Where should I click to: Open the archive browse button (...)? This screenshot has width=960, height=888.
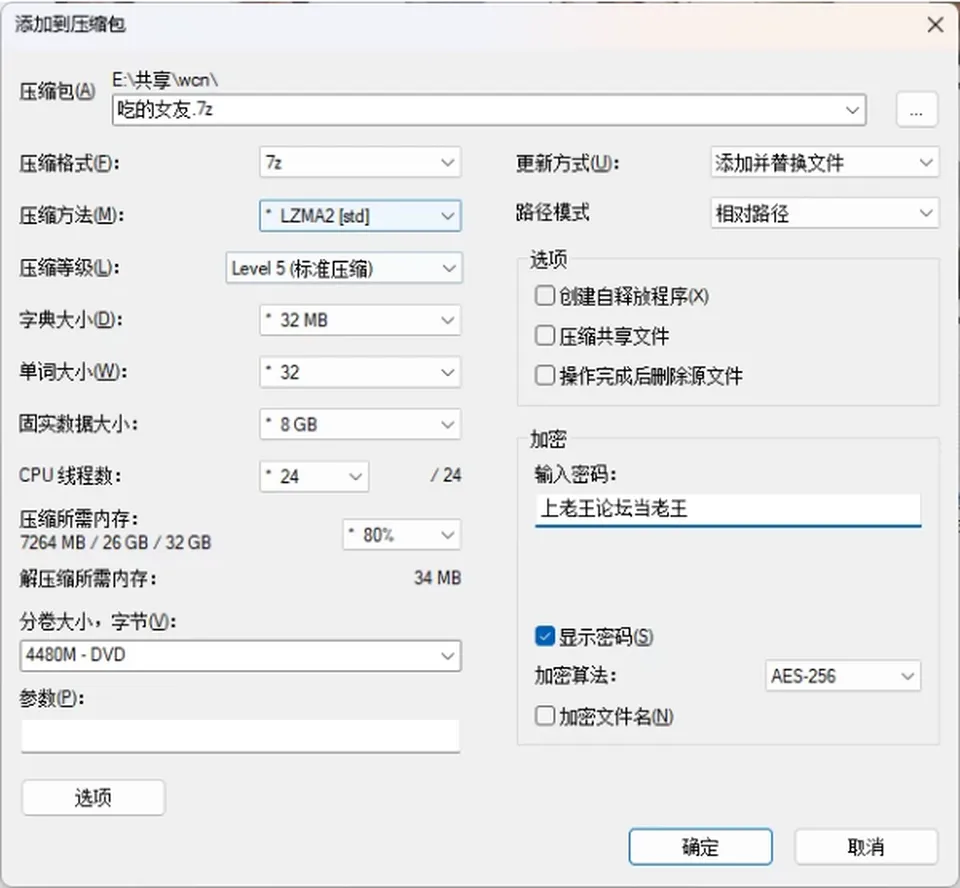[x=917, y=110]
